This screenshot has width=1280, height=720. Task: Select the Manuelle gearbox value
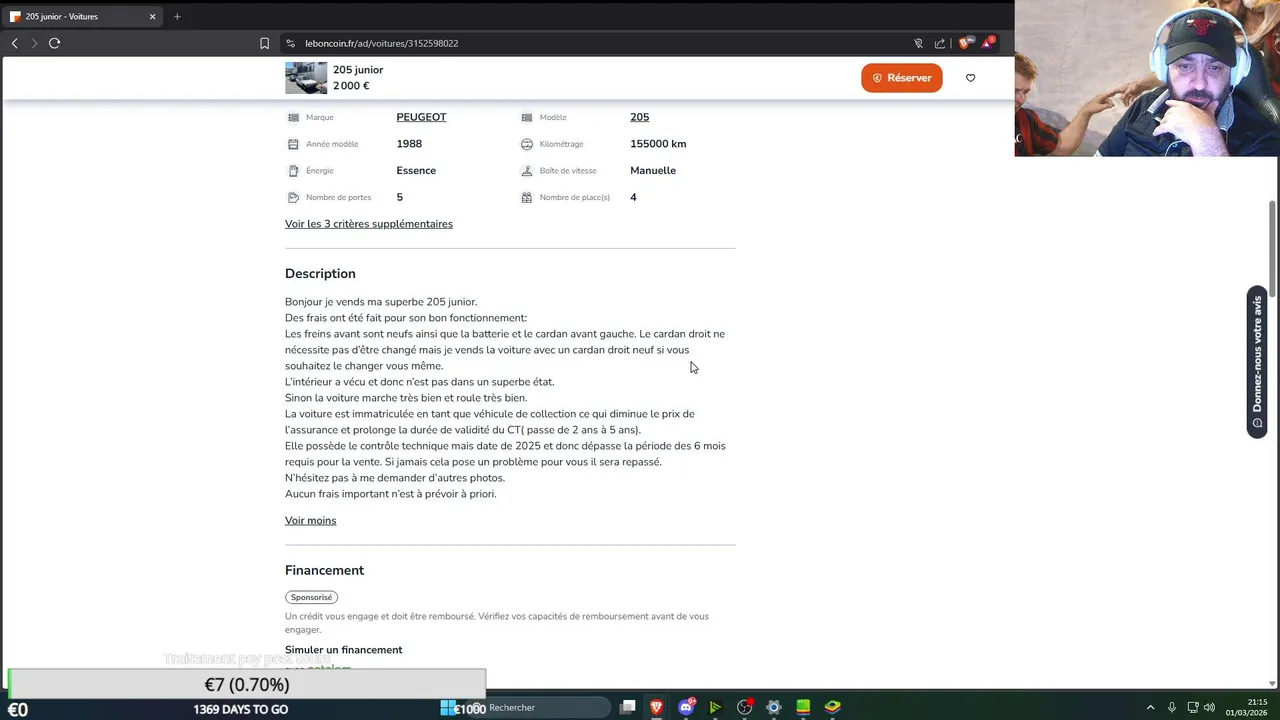[x=653, y=171]
